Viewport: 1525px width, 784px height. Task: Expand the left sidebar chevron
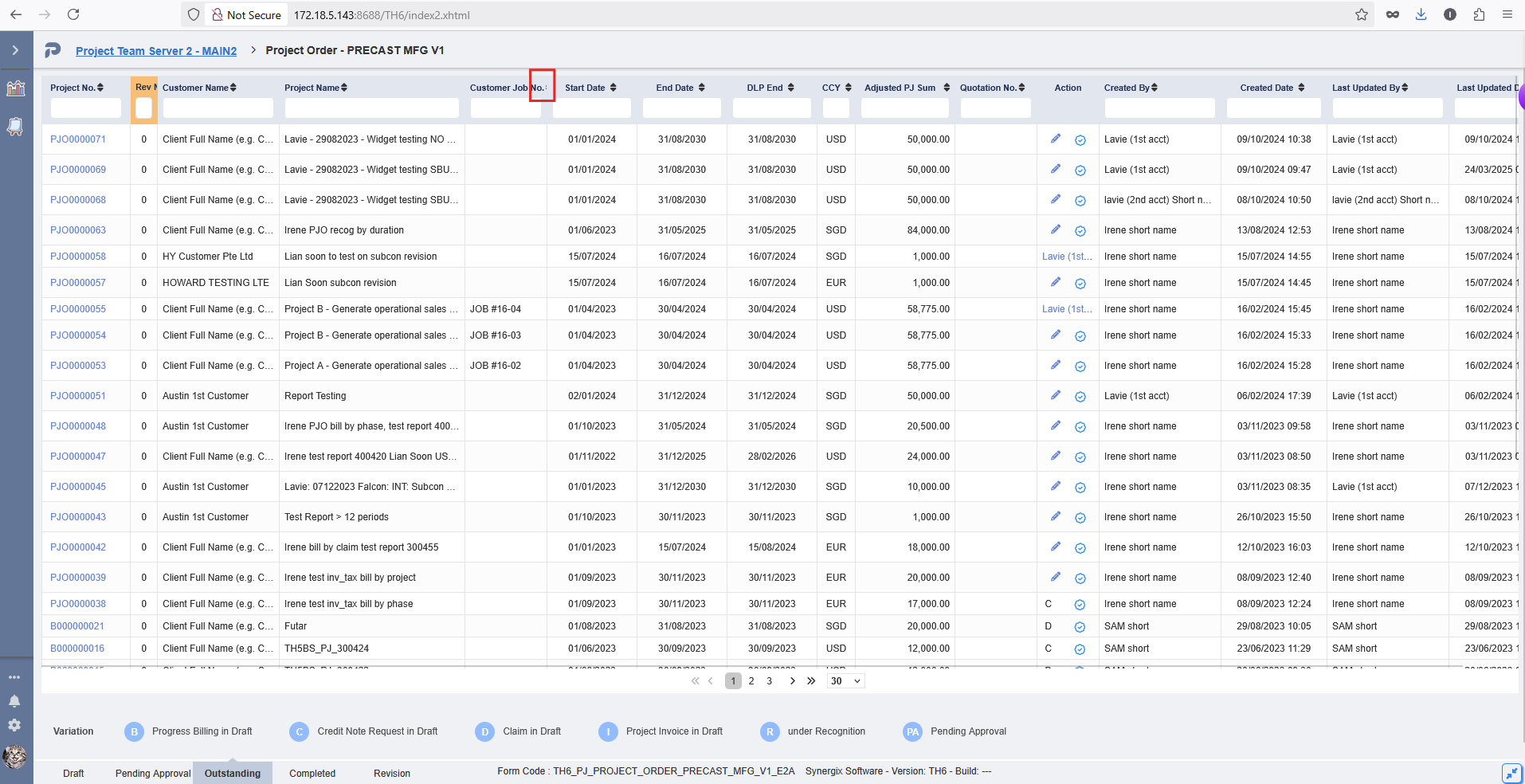pyautogui.click(x=15, y=50)
